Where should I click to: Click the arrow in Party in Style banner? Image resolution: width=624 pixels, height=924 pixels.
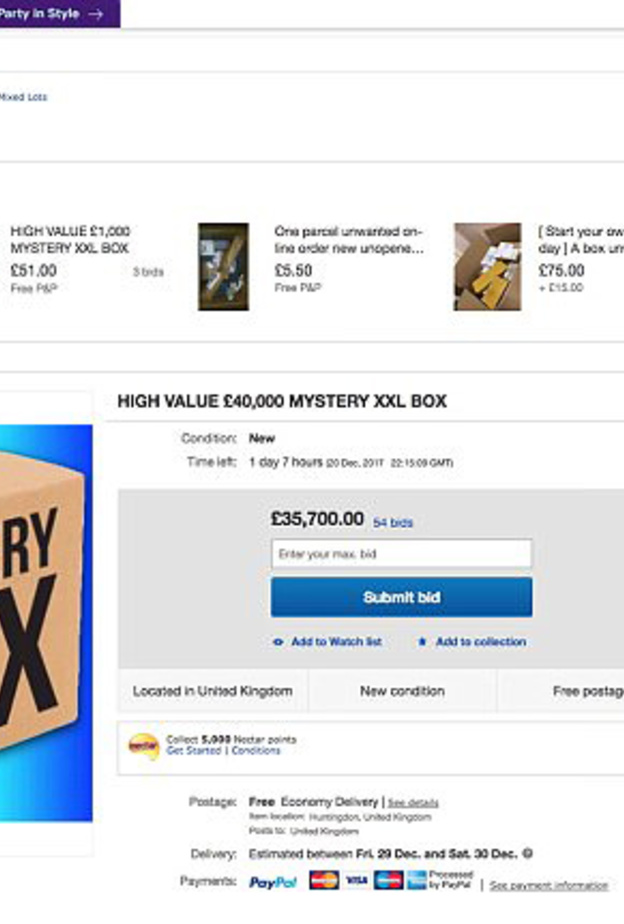point(96,14)
